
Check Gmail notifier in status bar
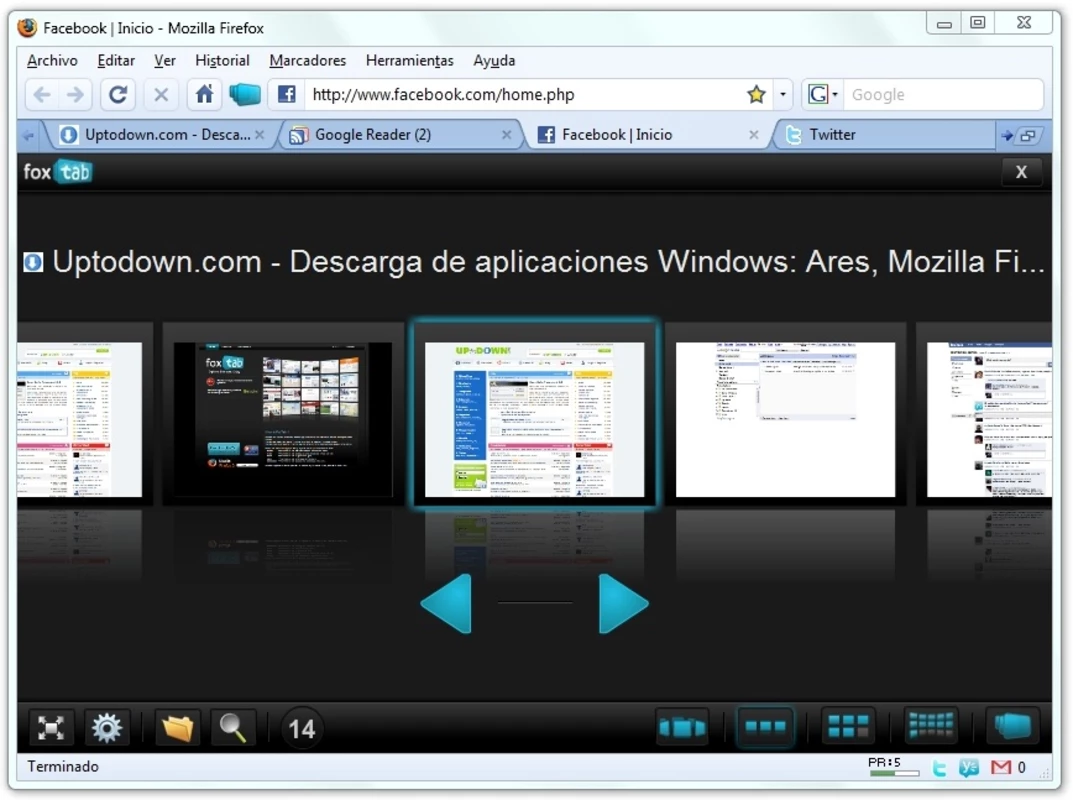1001,768
